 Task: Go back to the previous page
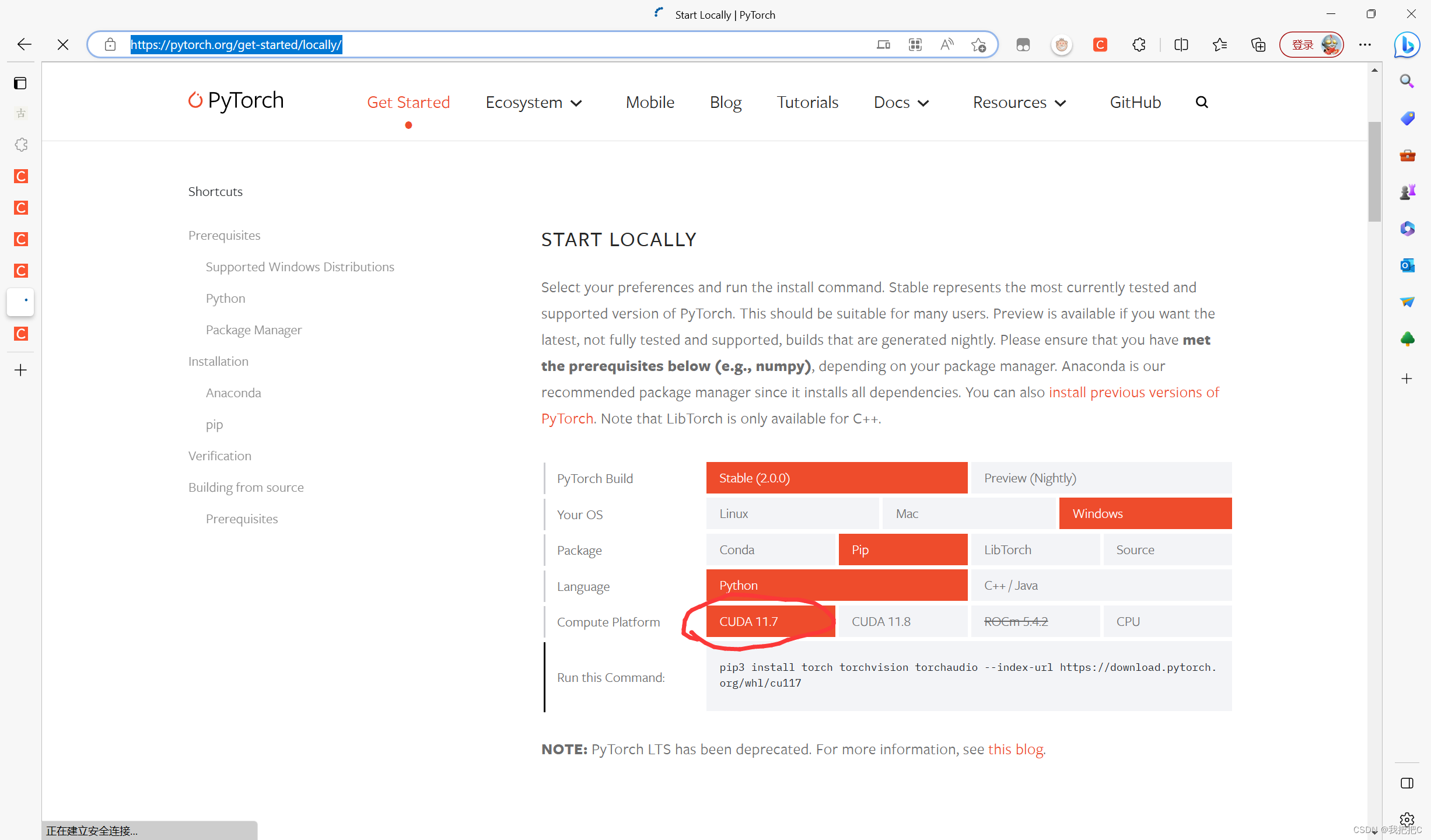point(24,44)
